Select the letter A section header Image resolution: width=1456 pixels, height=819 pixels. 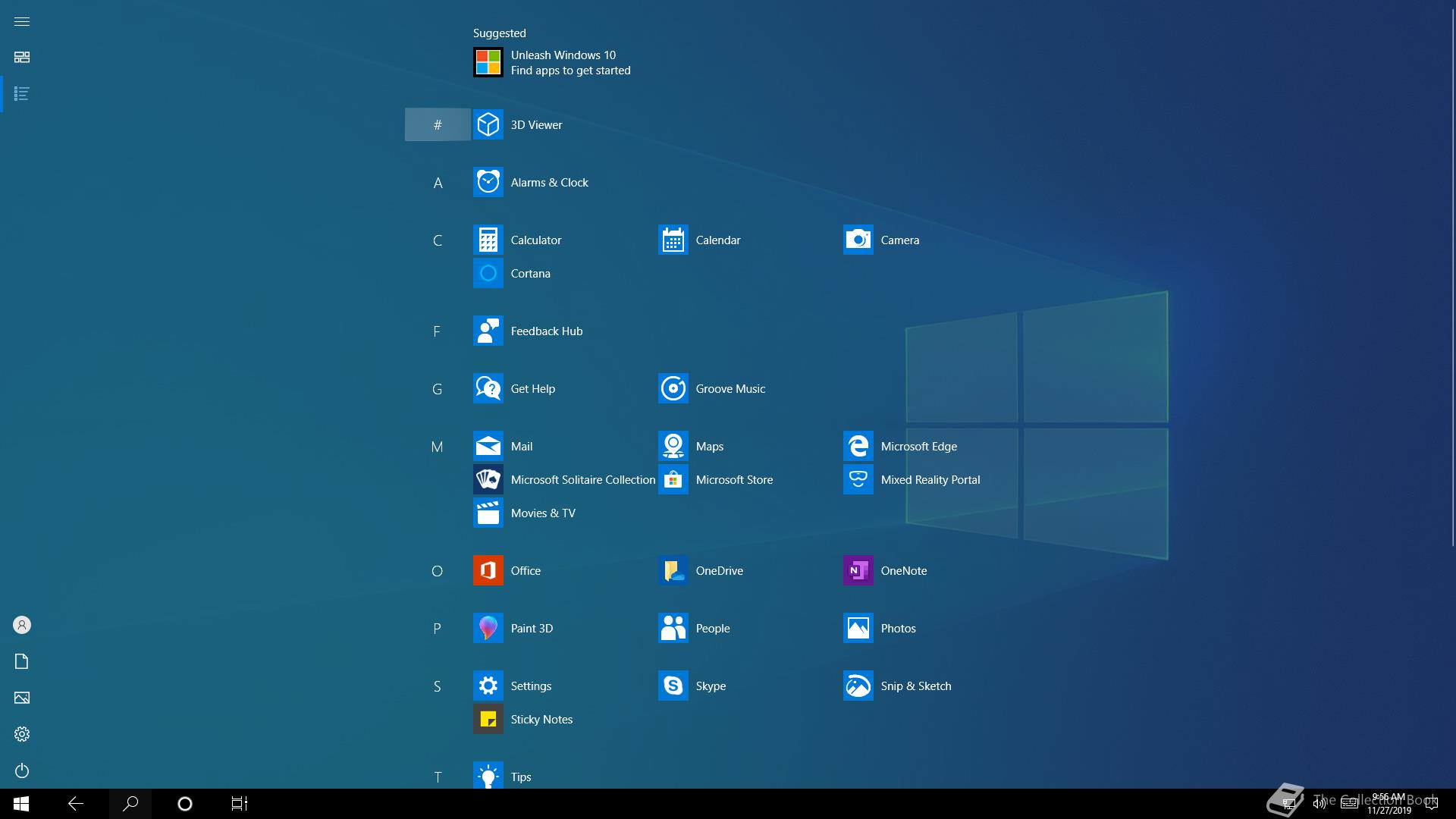point(438,182)
